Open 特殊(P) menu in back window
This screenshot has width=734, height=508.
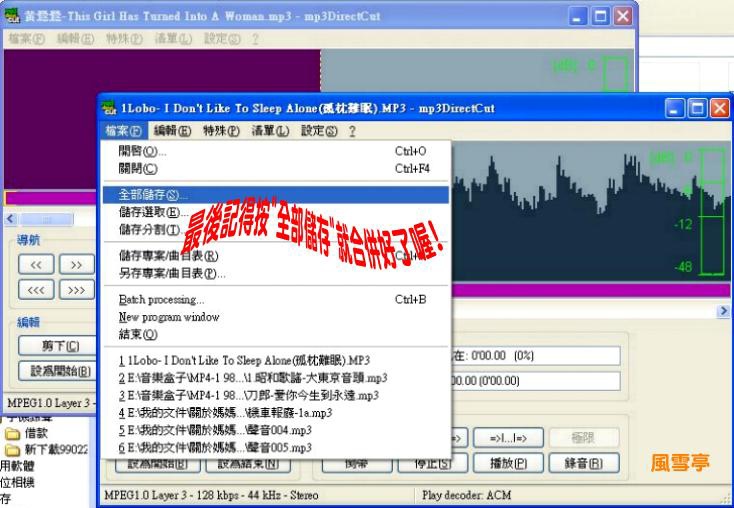pos(124,39)
